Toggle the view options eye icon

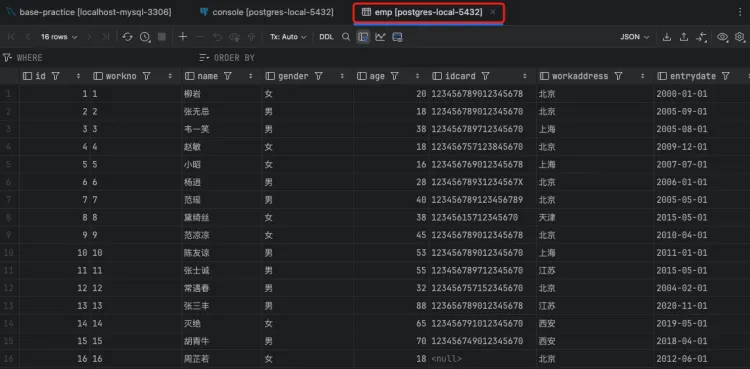tap(722, 37)
